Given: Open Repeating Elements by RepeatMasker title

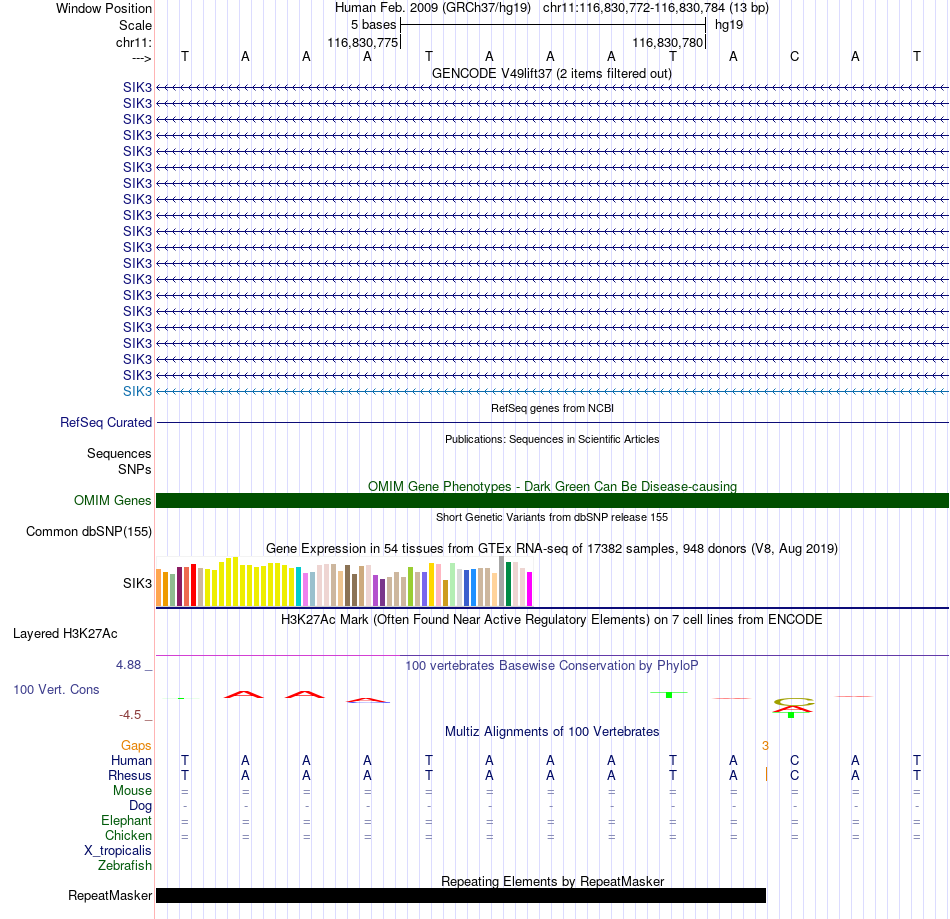Looking at the screenshot, I should pos(552,881).
